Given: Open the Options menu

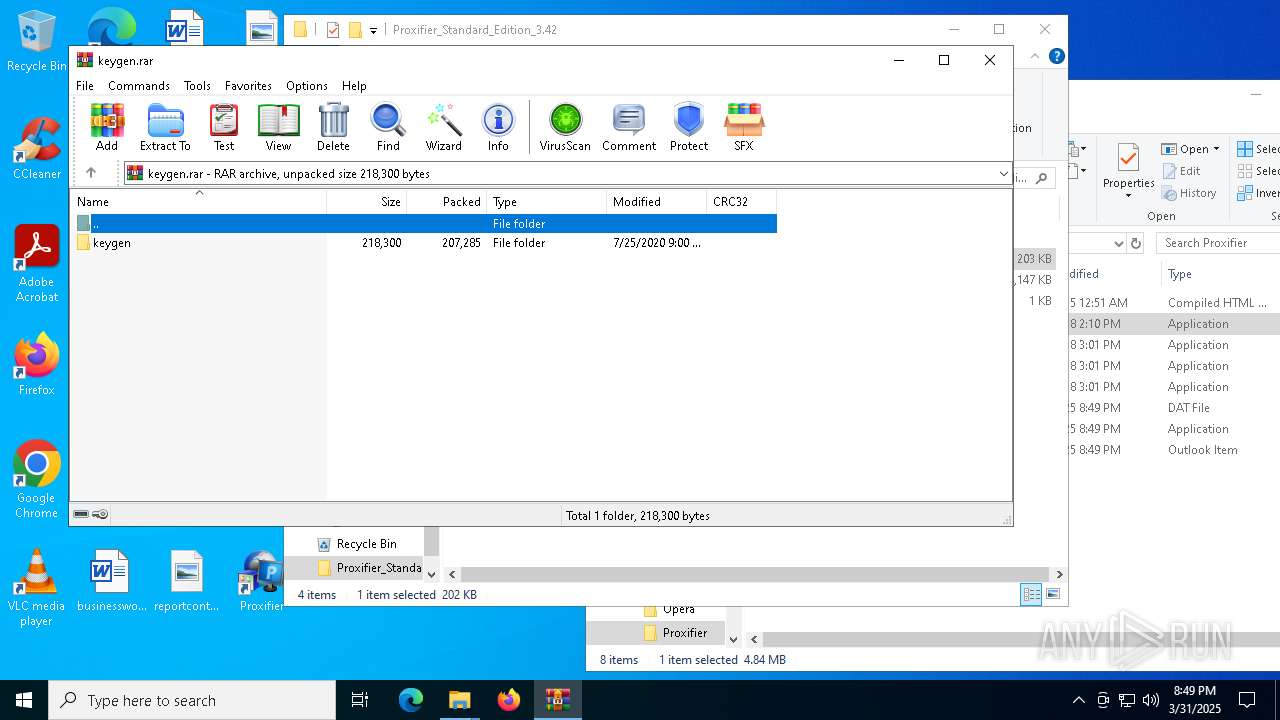Looking at the screenshot, I should [x=307, y=86].
